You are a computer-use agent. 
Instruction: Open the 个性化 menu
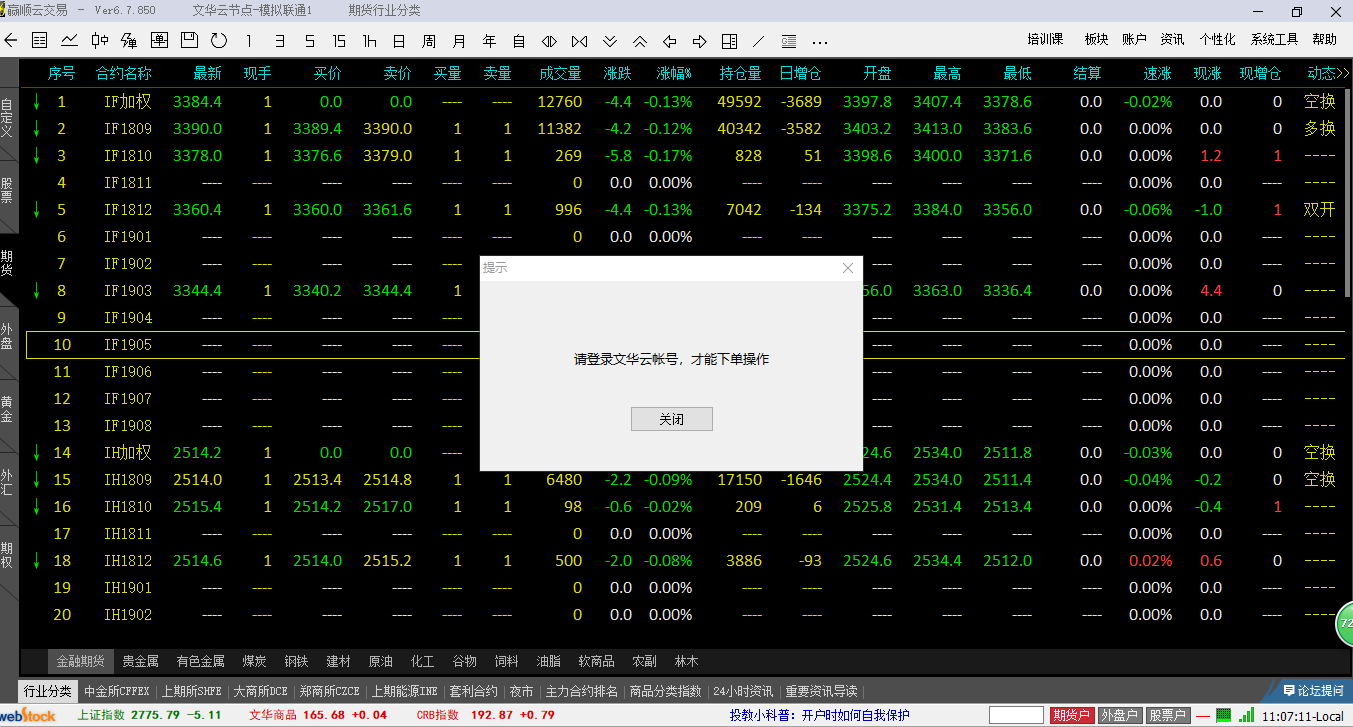click(x=1217, y=40)
